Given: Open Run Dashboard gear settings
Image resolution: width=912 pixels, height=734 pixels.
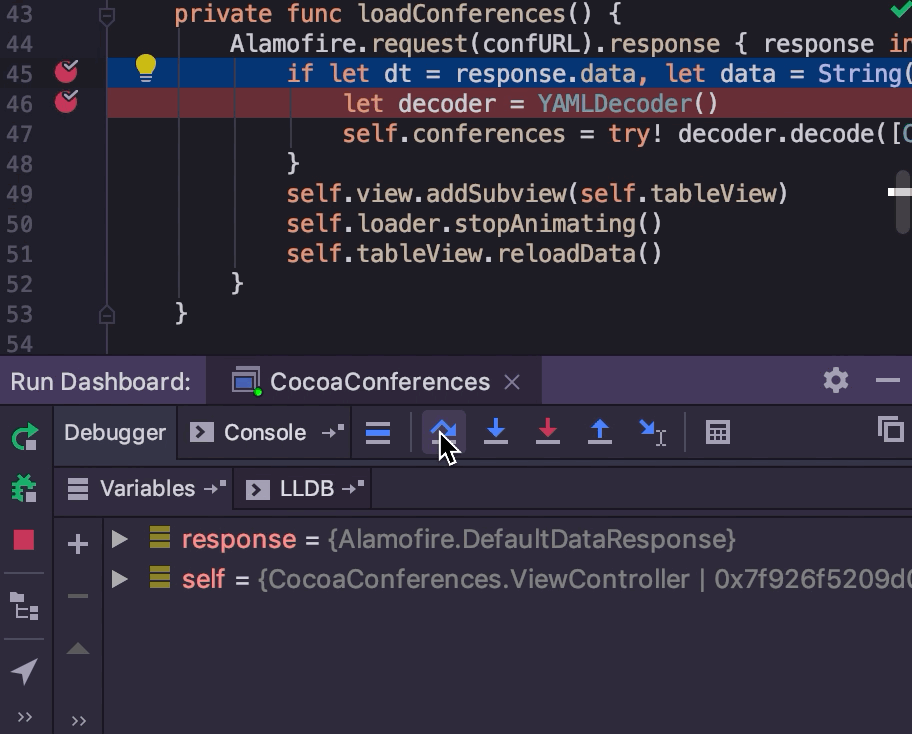Looking at the screenshot, I should coord(836,380).
